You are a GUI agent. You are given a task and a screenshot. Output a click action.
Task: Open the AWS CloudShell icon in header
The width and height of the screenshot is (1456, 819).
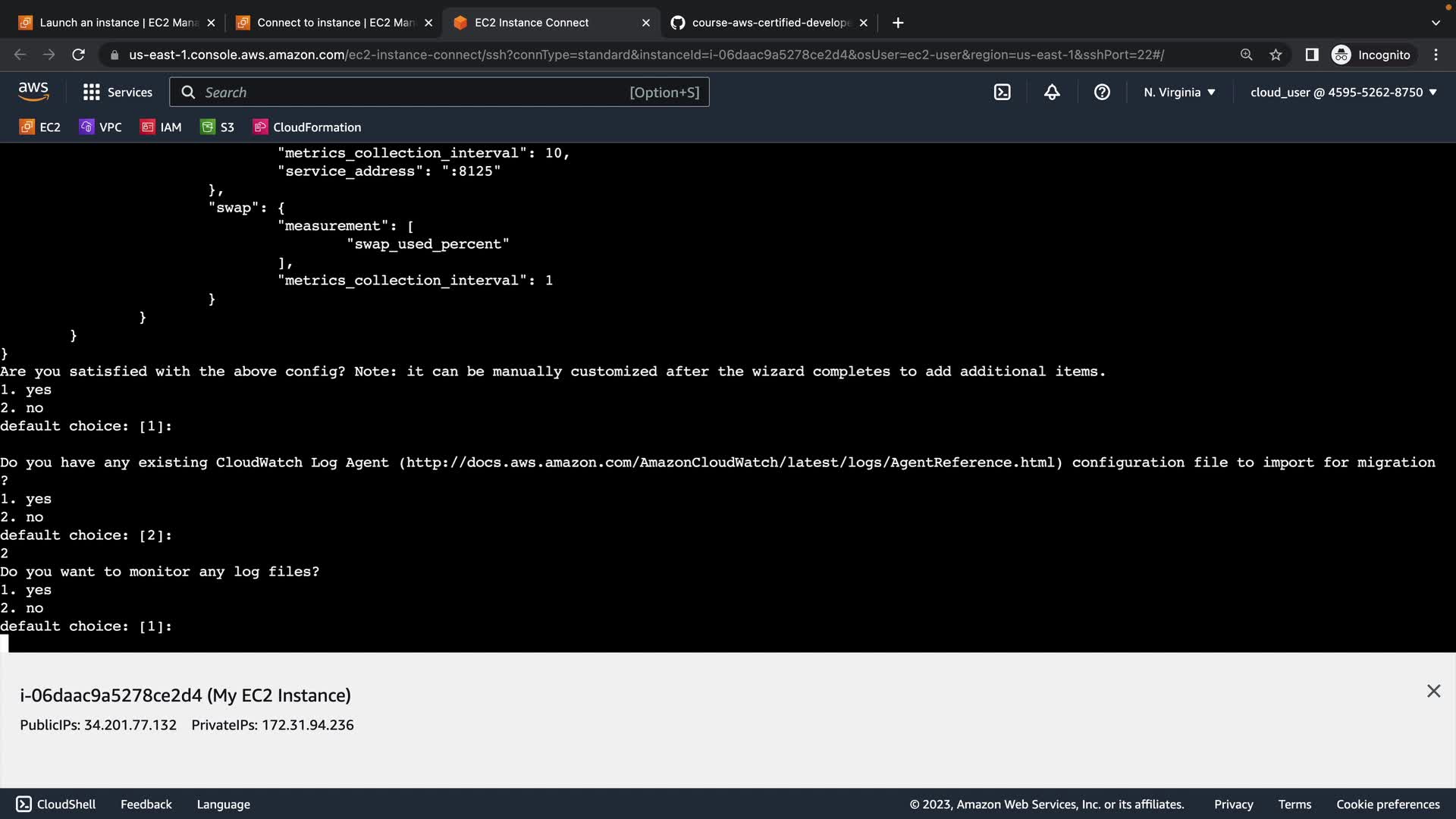click(1002, 93)
